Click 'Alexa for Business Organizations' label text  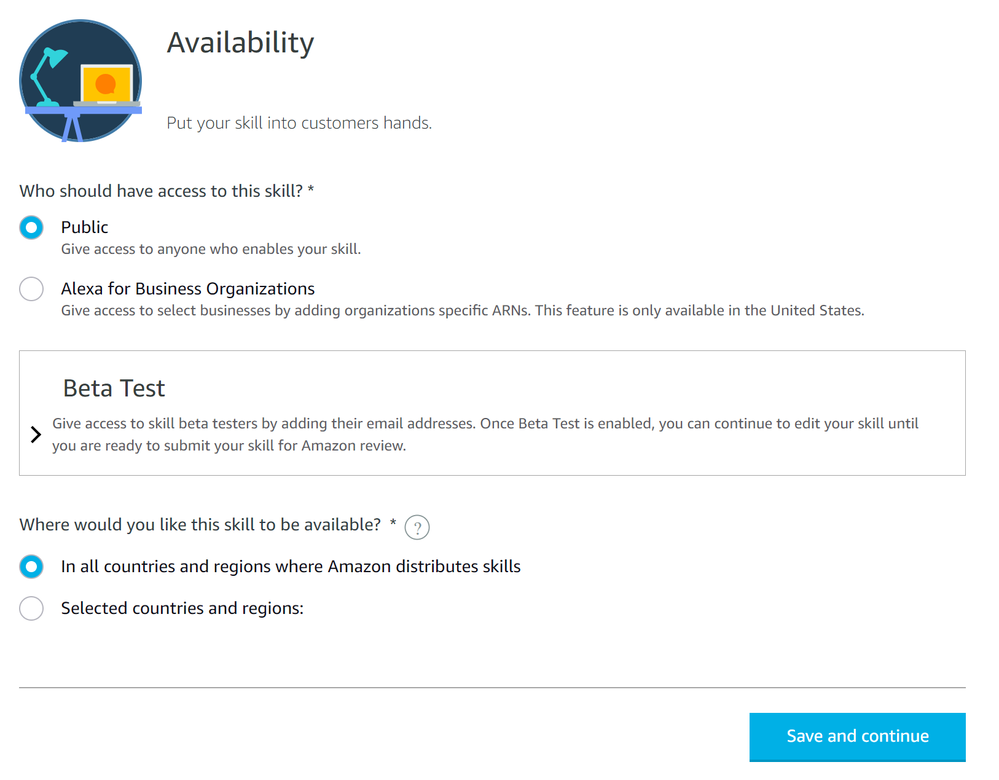188,289
